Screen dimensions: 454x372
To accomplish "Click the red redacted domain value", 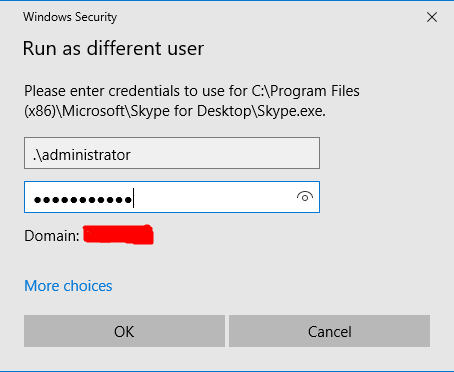I will click(x=118, y=235).
